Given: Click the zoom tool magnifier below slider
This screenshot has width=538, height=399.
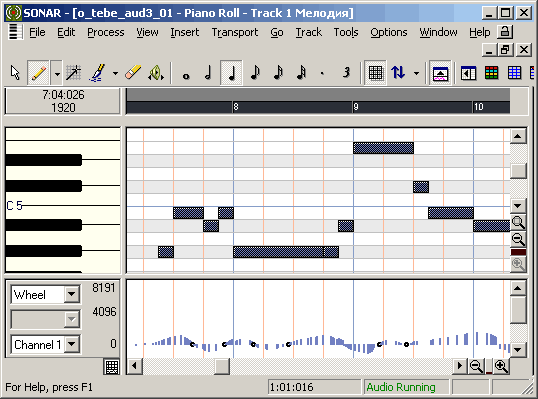Looking at the screenshot, I should (x=518, y=265).
